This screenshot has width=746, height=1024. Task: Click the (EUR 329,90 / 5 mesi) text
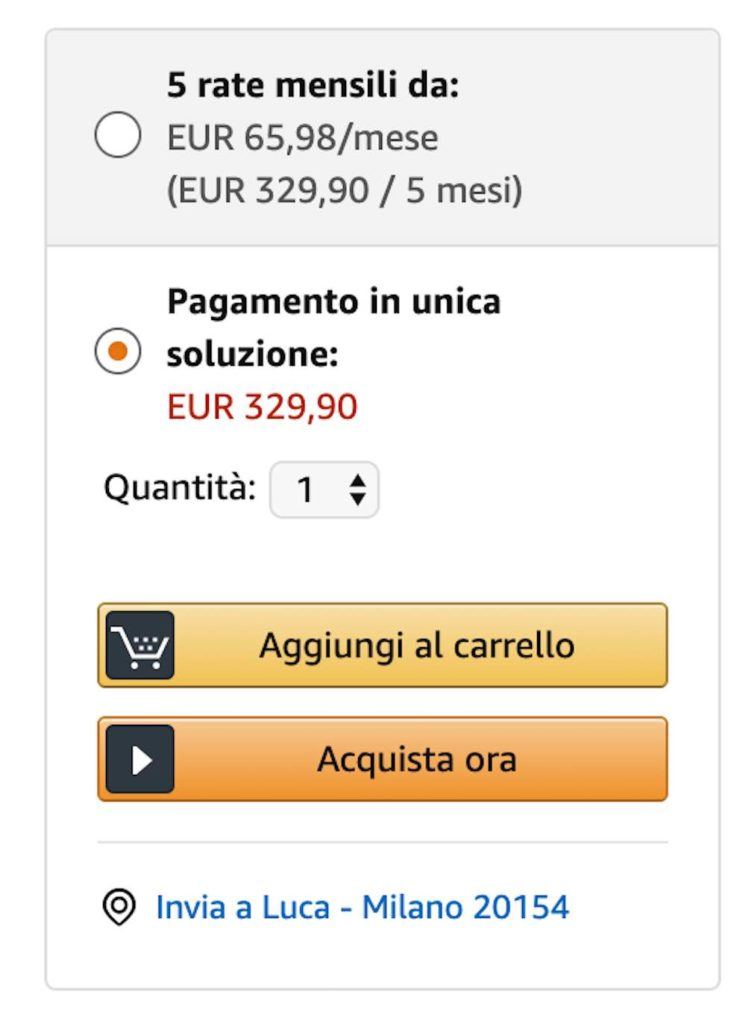(x=344, y=190)
